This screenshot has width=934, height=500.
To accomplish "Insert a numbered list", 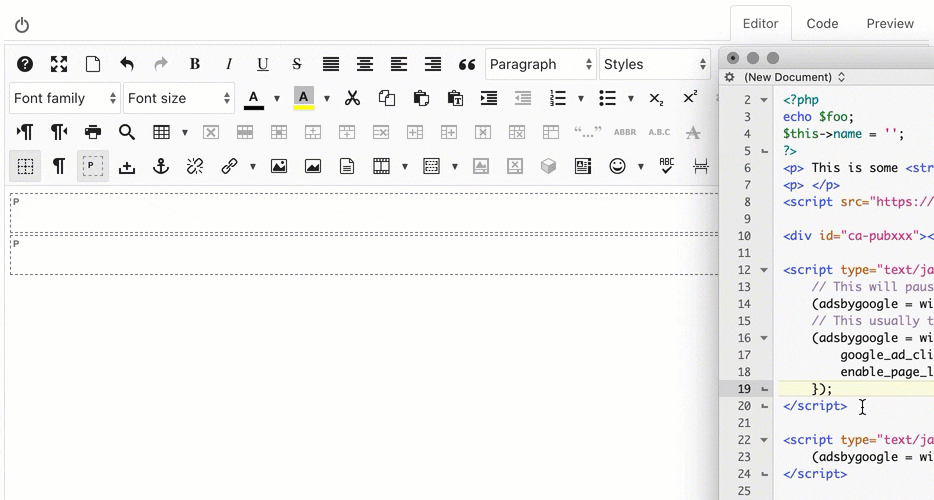I will click(x=558, y=98).
